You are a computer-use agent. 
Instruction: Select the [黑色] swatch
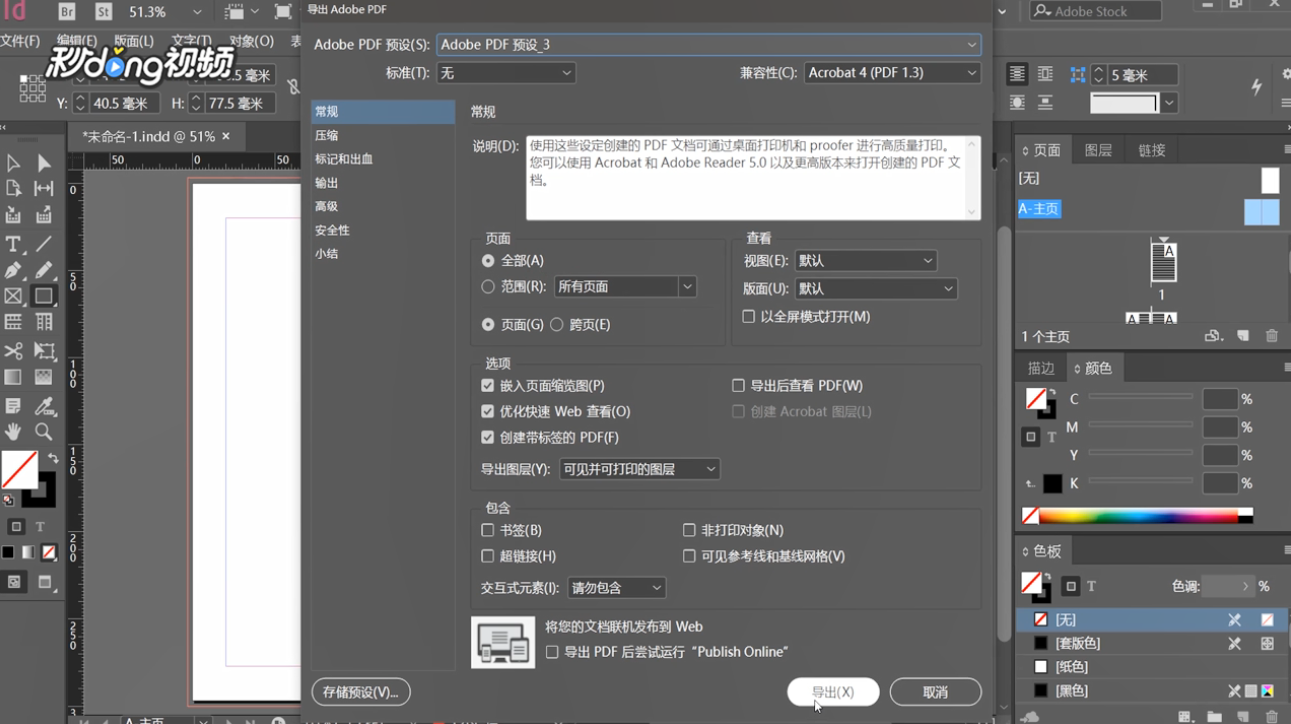[x=1151, y=691]
